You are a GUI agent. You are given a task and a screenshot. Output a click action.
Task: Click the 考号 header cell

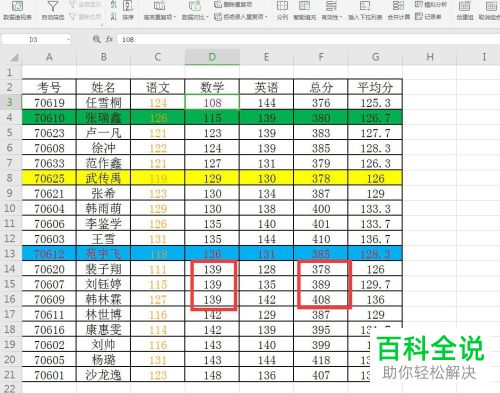[x=49, y=87]
